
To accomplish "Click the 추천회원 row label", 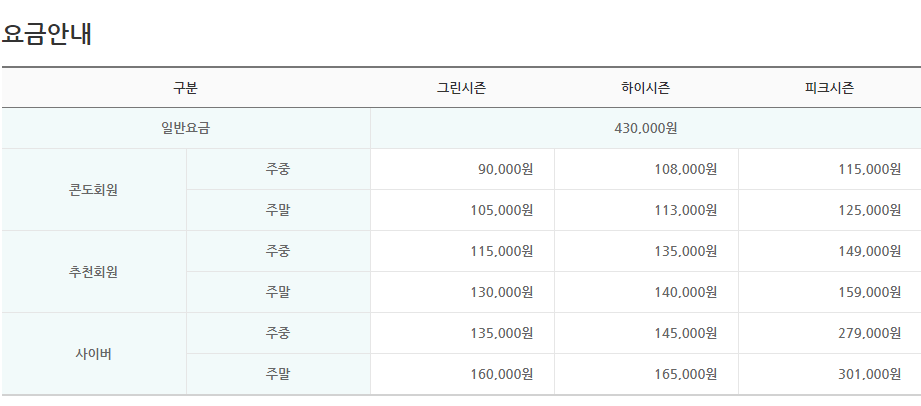I will (93, 272).
